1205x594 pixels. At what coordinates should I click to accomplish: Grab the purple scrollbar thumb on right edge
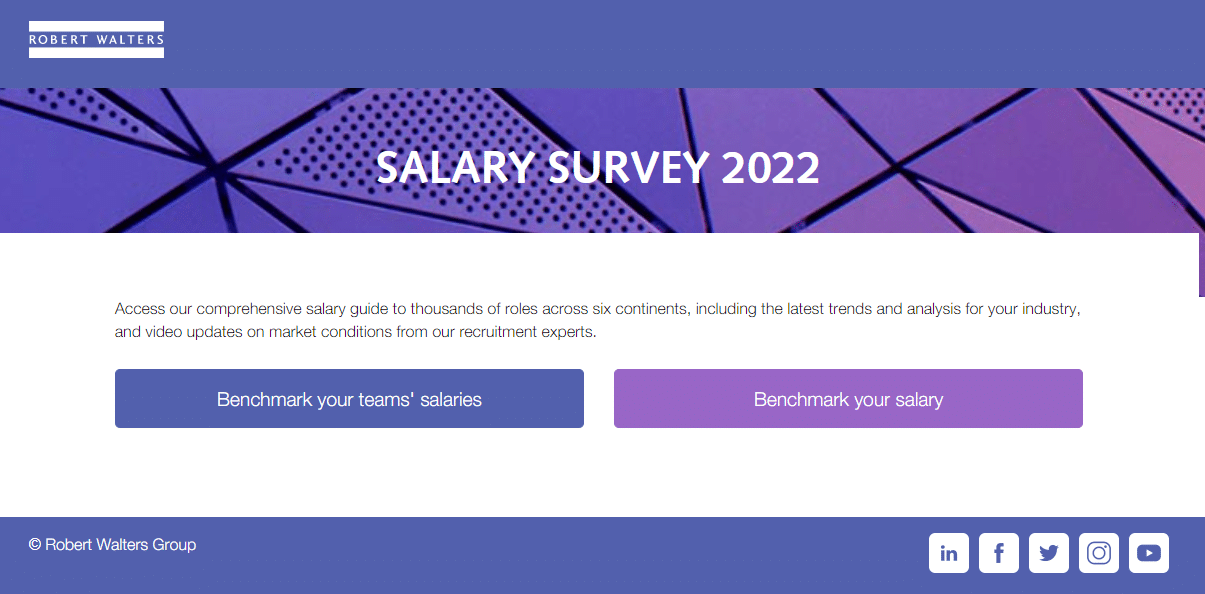[x=1201, y=265]
